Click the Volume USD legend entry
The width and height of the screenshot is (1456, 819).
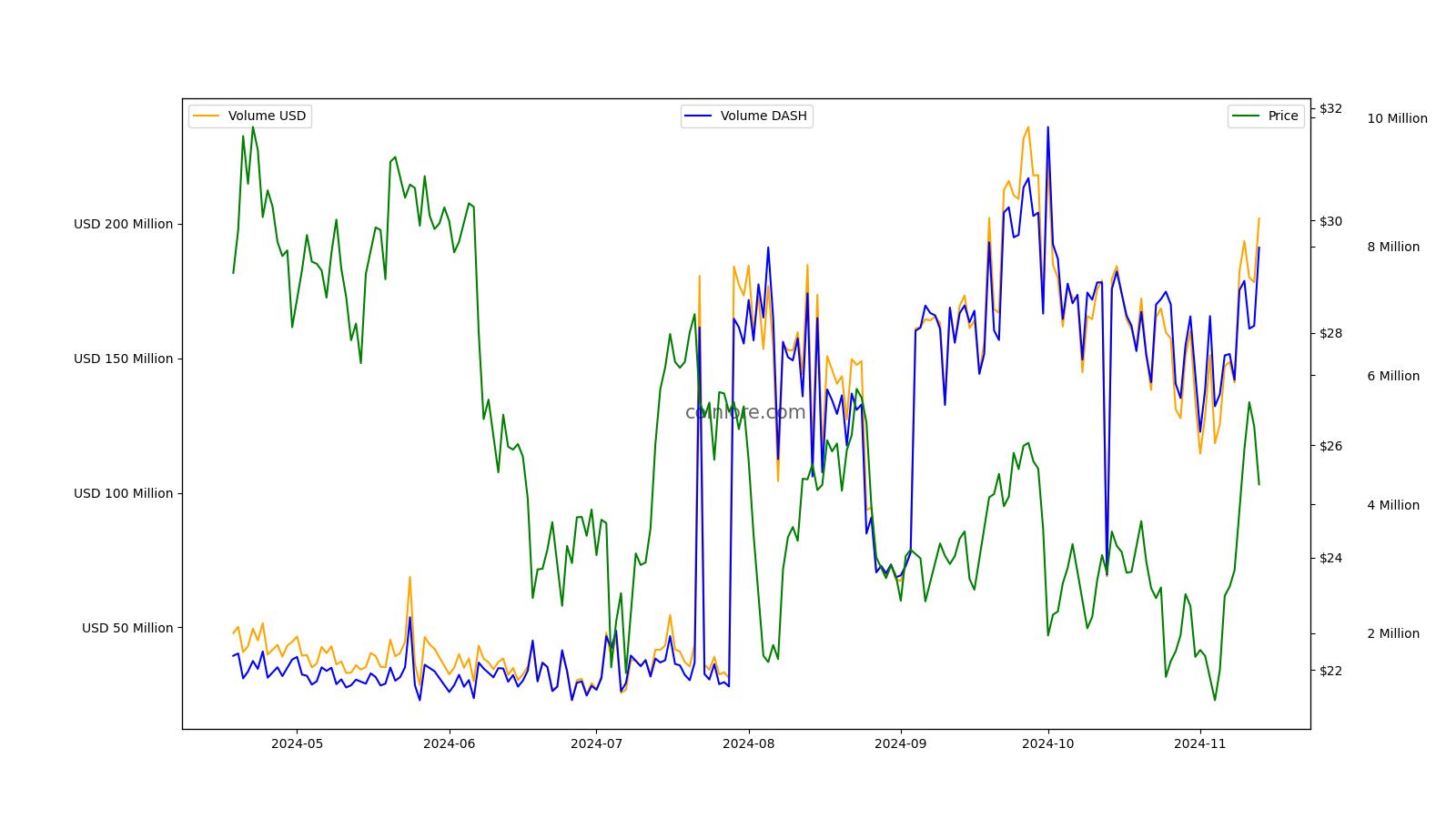(x=250, y=116)
